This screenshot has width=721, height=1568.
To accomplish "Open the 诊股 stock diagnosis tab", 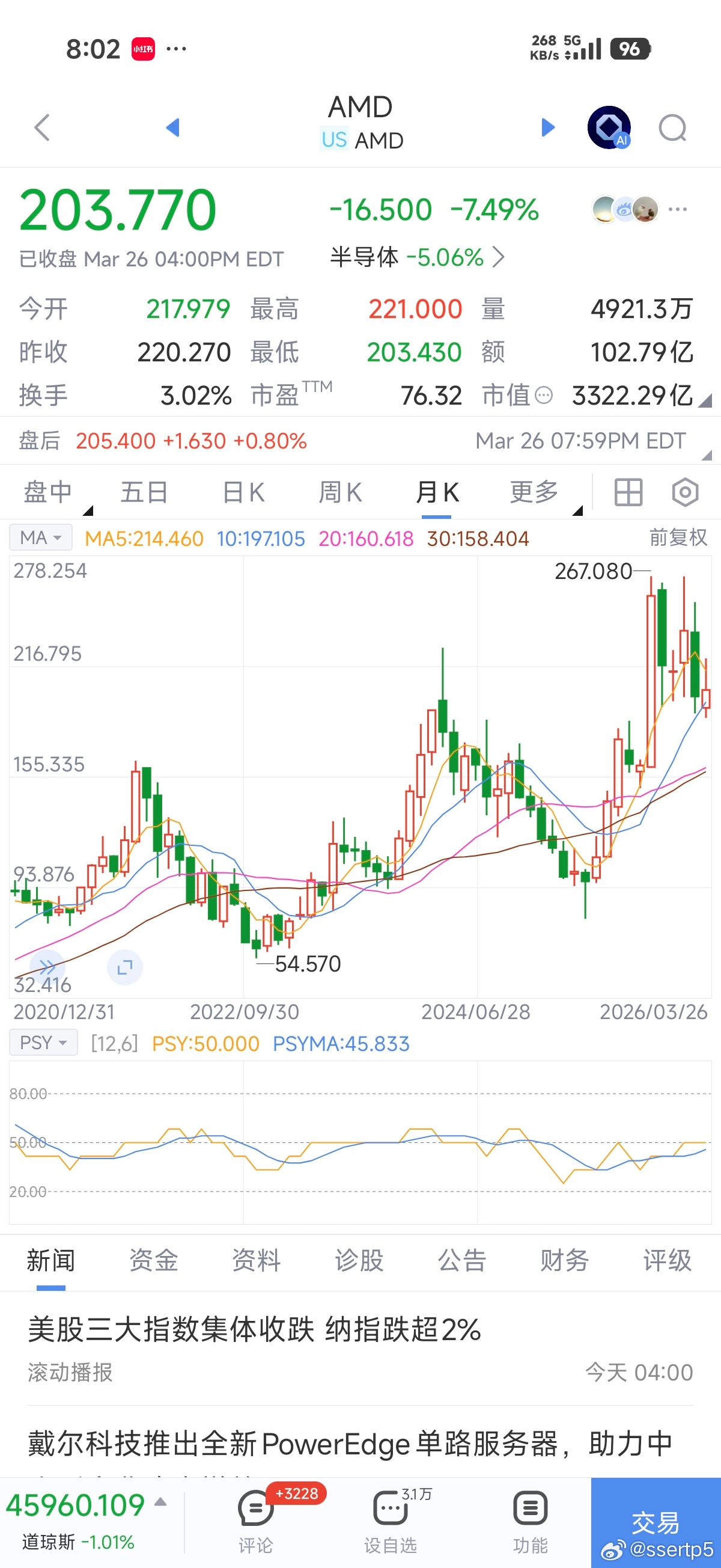I will pyautogui.click(x=359, y=1260).
